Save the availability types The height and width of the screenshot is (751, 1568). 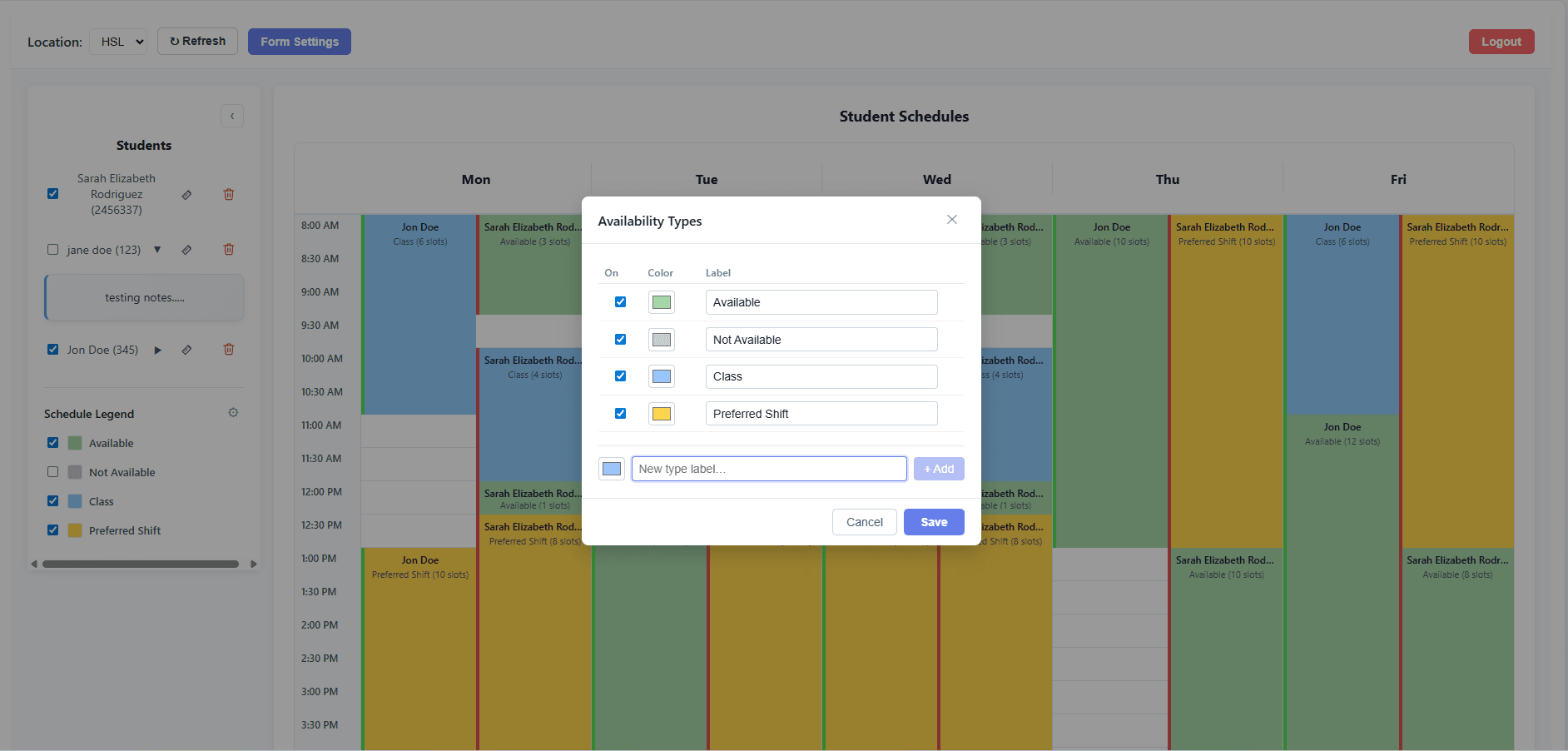(934, 522)
